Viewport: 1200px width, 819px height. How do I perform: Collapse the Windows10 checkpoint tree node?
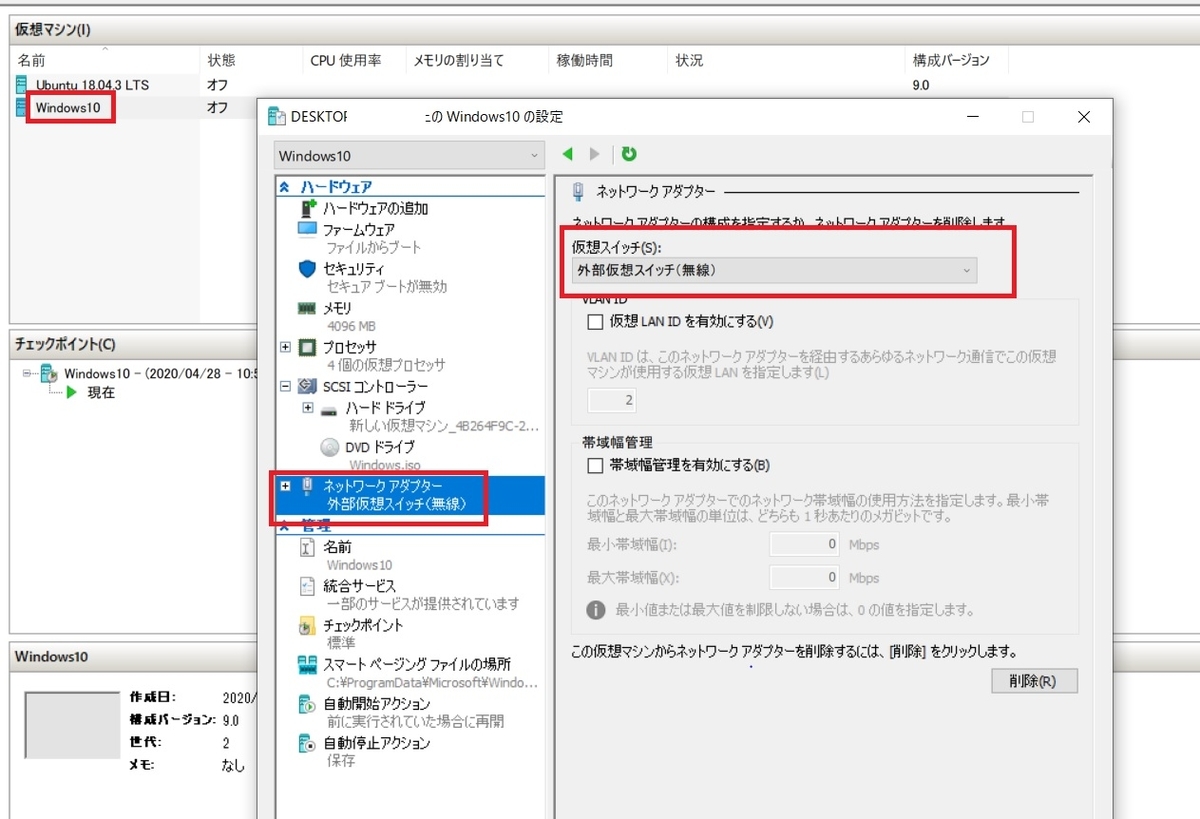pyautogui.click(x=28, y=374)
